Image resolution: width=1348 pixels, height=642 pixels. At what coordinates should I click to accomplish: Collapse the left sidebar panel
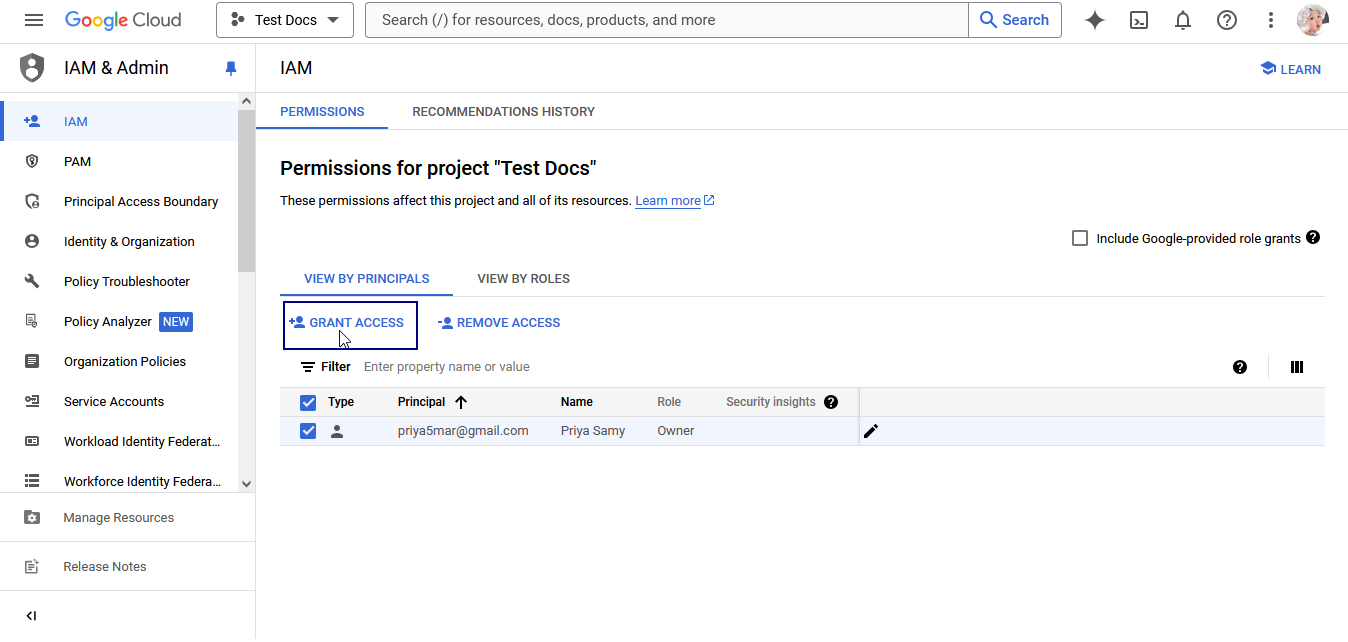click(x=31, y=616)
